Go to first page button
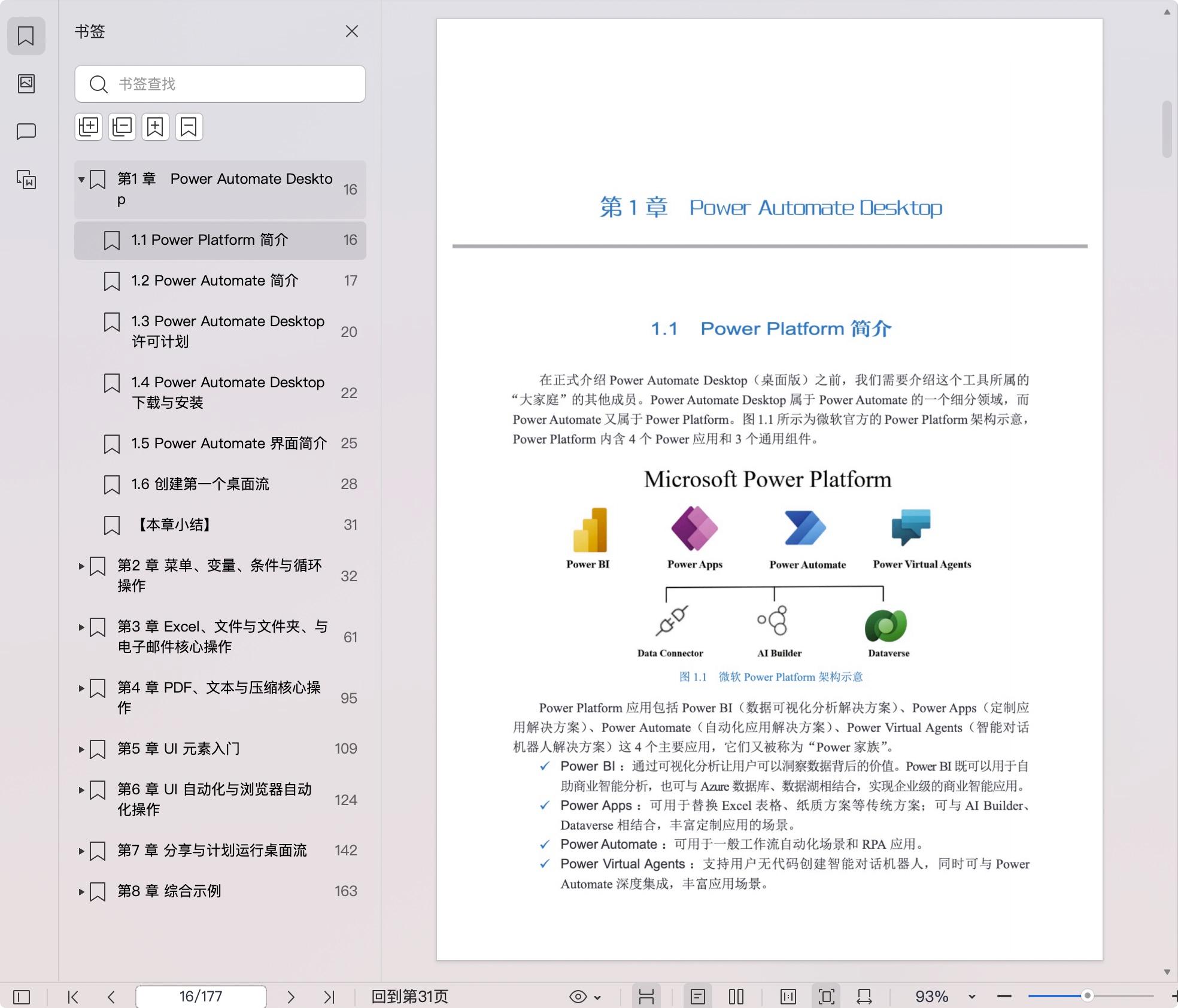This screenshot has height=1008, width=1178. pyautogui.click(x=73, y=997)
